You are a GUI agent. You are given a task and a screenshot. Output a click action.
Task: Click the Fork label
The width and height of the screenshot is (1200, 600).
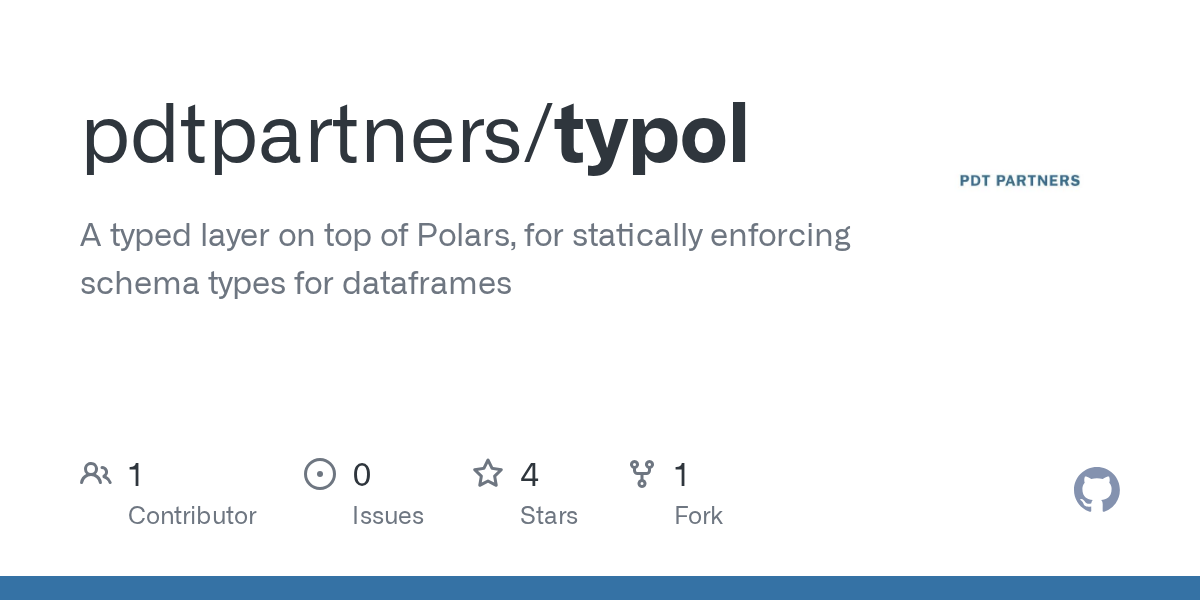coord(699,516)
